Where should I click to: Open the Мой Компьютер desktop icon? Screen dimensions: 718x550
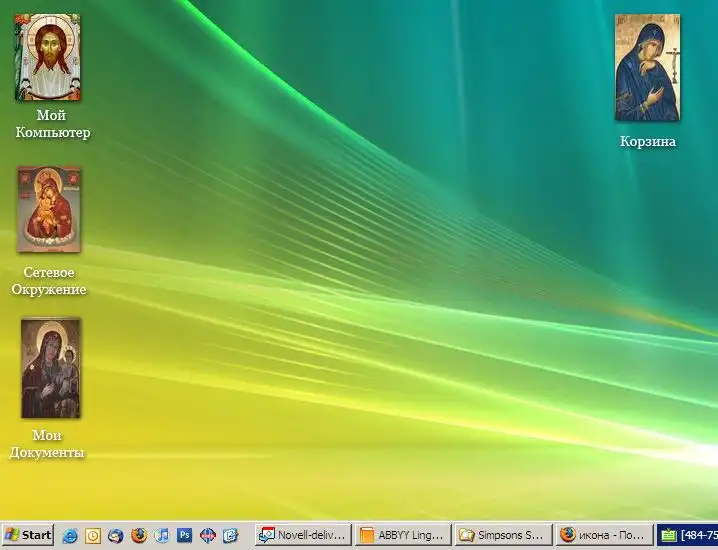pos(47,58)
